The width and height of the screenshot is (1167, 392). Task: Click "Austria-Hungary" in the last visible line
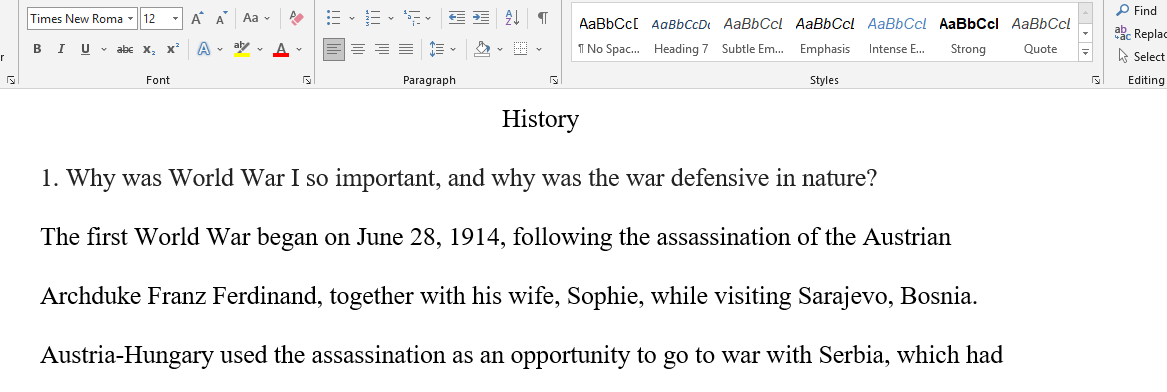pos(127,356)
